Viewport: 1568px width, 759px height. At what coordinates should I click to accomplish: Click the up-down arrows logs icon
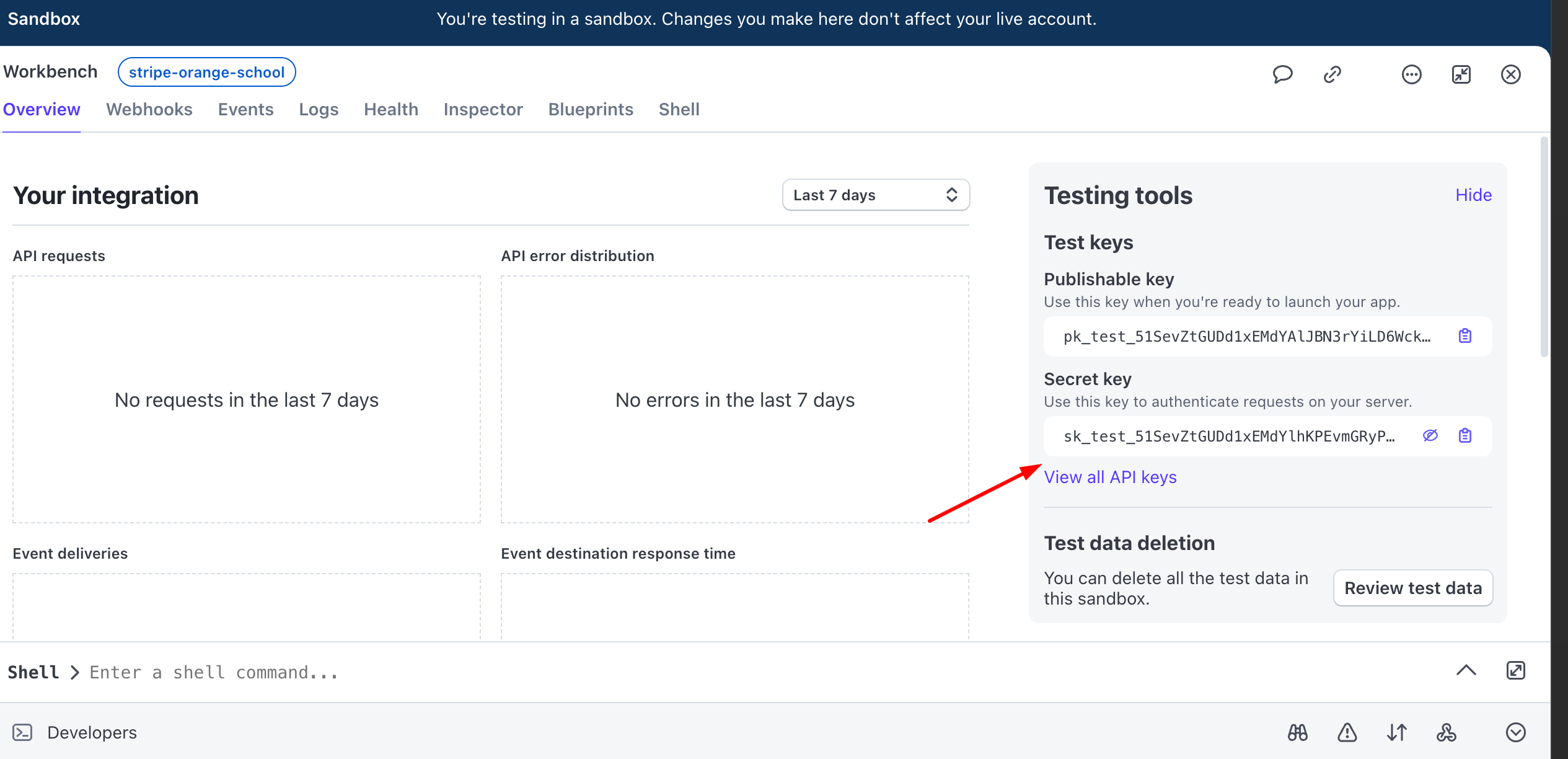tap(1396, 732)
